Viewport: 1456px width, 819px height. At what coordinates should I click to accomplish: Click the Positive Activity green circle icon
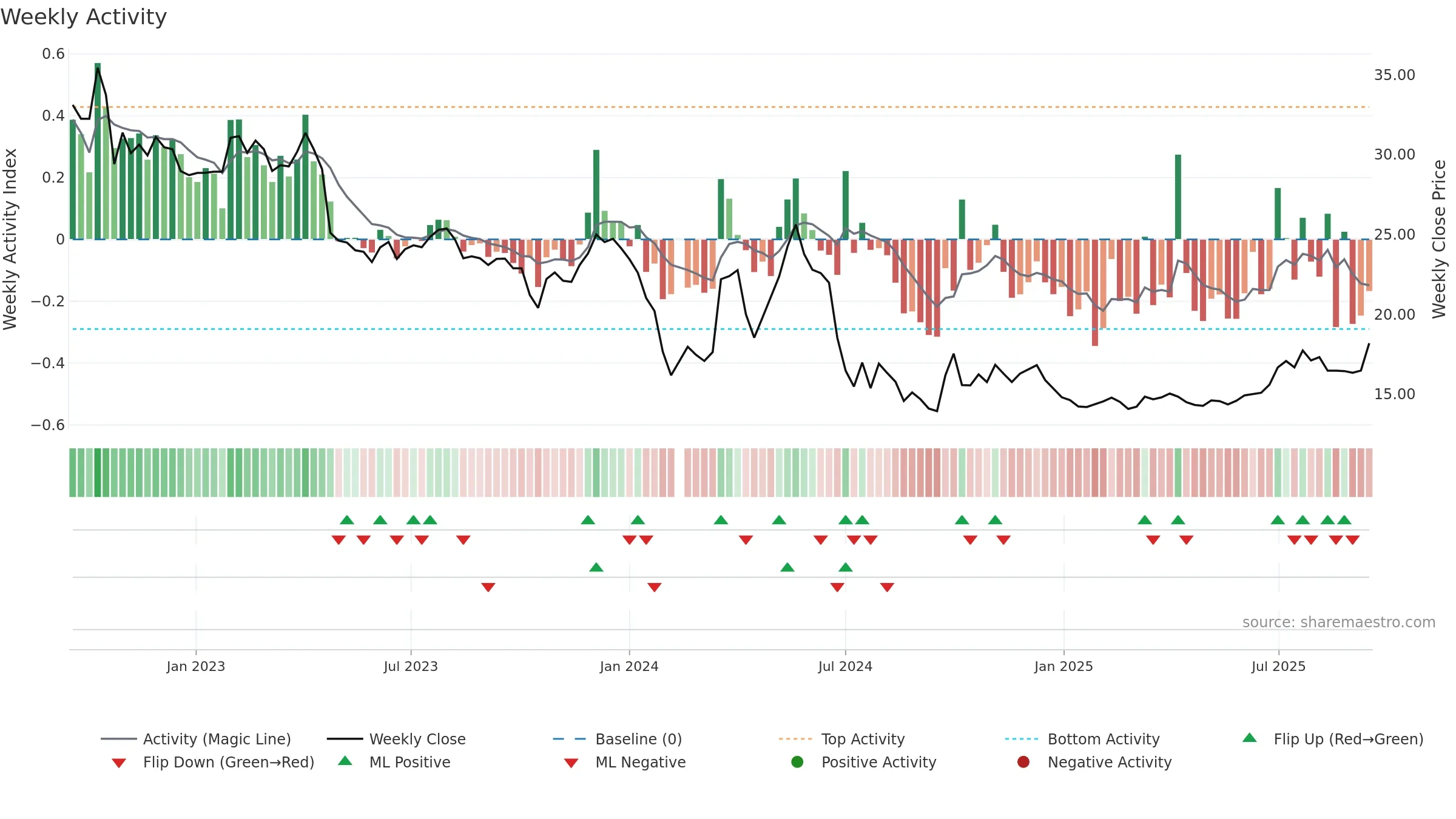(797, 761)
